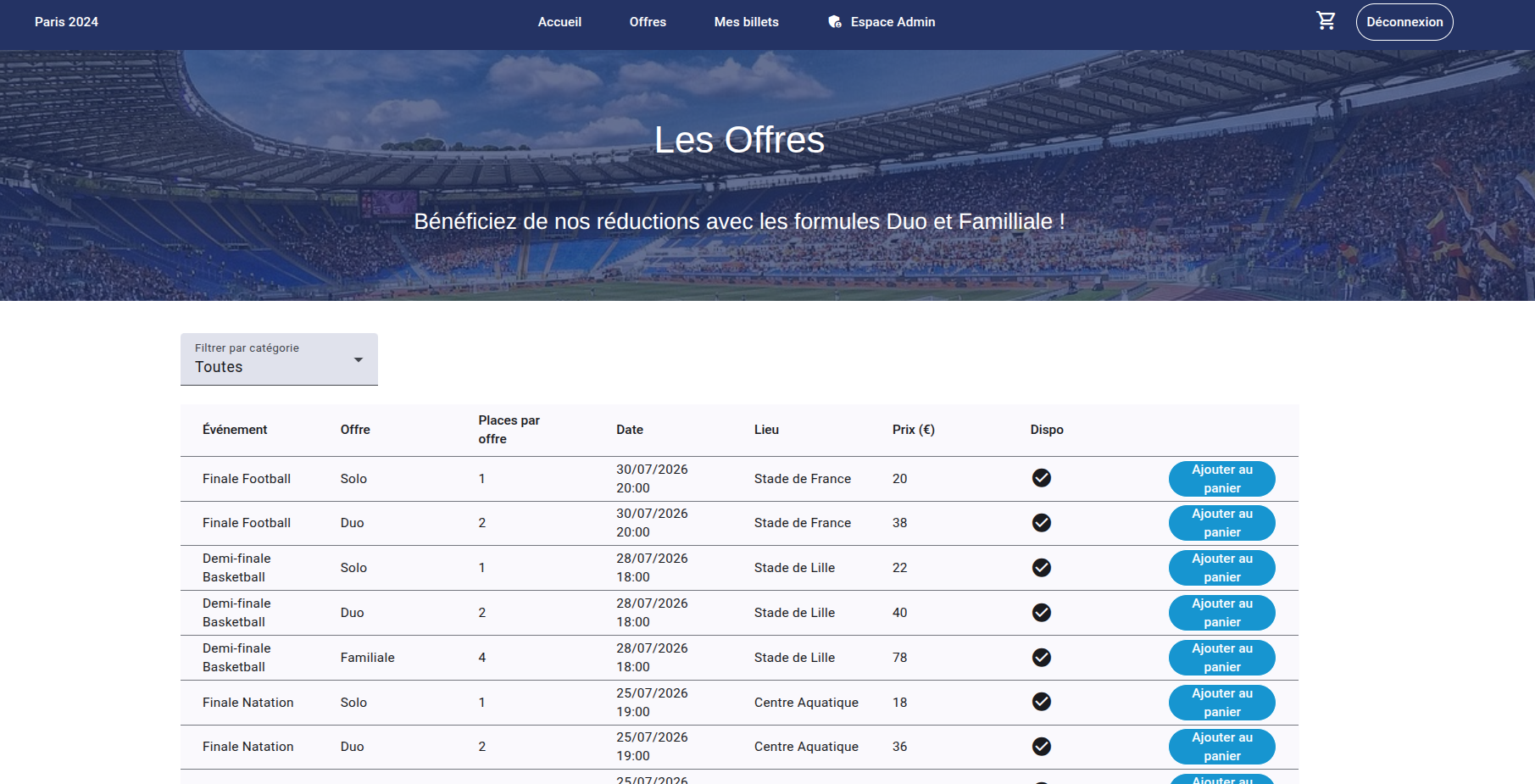Click price 18 in Finale Natation Solo row
This screenshot has width=1535, height=784.
click(x=899, y=703)
